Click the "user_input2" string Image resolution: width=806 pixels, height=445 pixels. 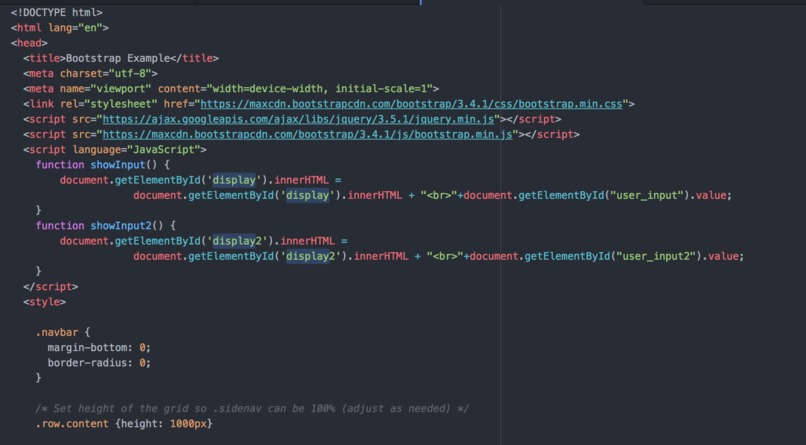pos(656,256)
